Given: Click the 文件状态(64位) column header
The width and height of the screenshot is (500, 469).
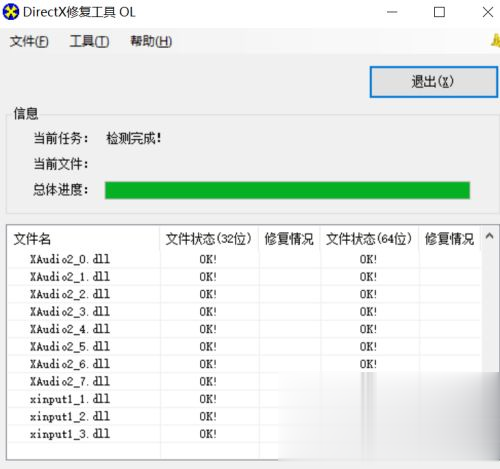Looking at the screenshot, I should point(369,239).
